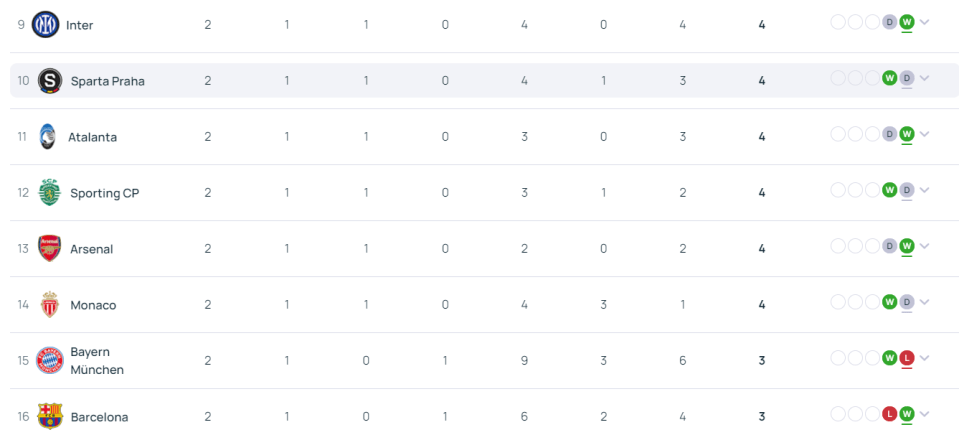Click the Sparta Praha club logo
Image resolution: width=959 pixels, height=435 pixels.
pos(50,81)
